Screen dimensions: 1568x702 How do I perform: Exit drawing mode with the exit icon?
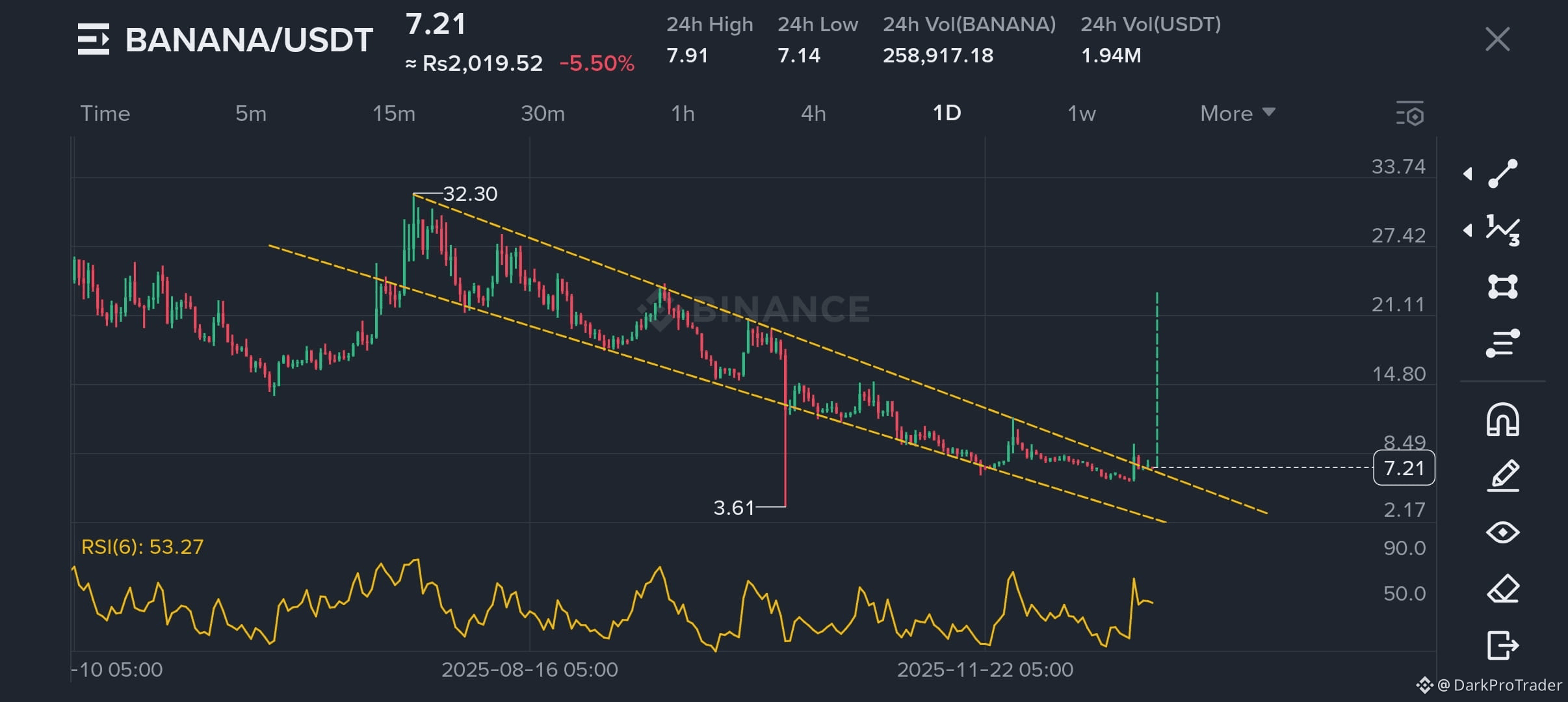click(x=1503, y=645)
